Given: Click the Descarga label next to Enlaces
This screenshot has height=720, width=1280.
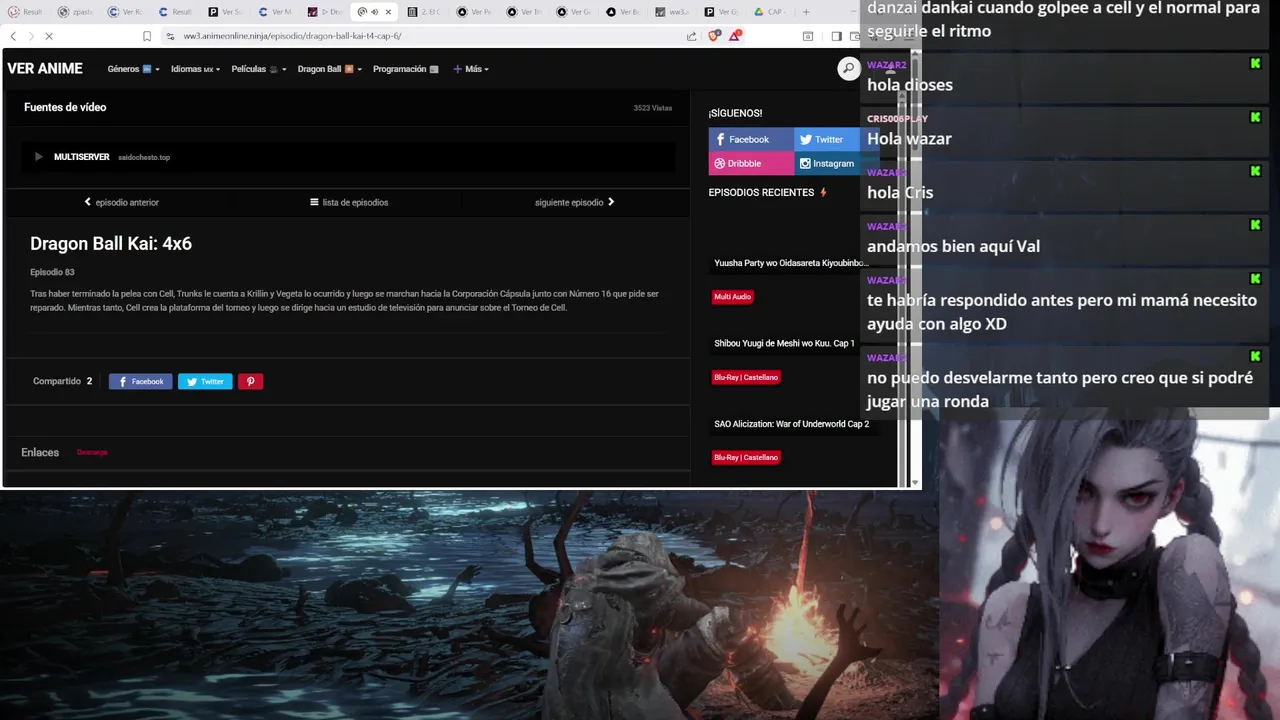Looking at the screenshot, I should [x=92, y=452].
